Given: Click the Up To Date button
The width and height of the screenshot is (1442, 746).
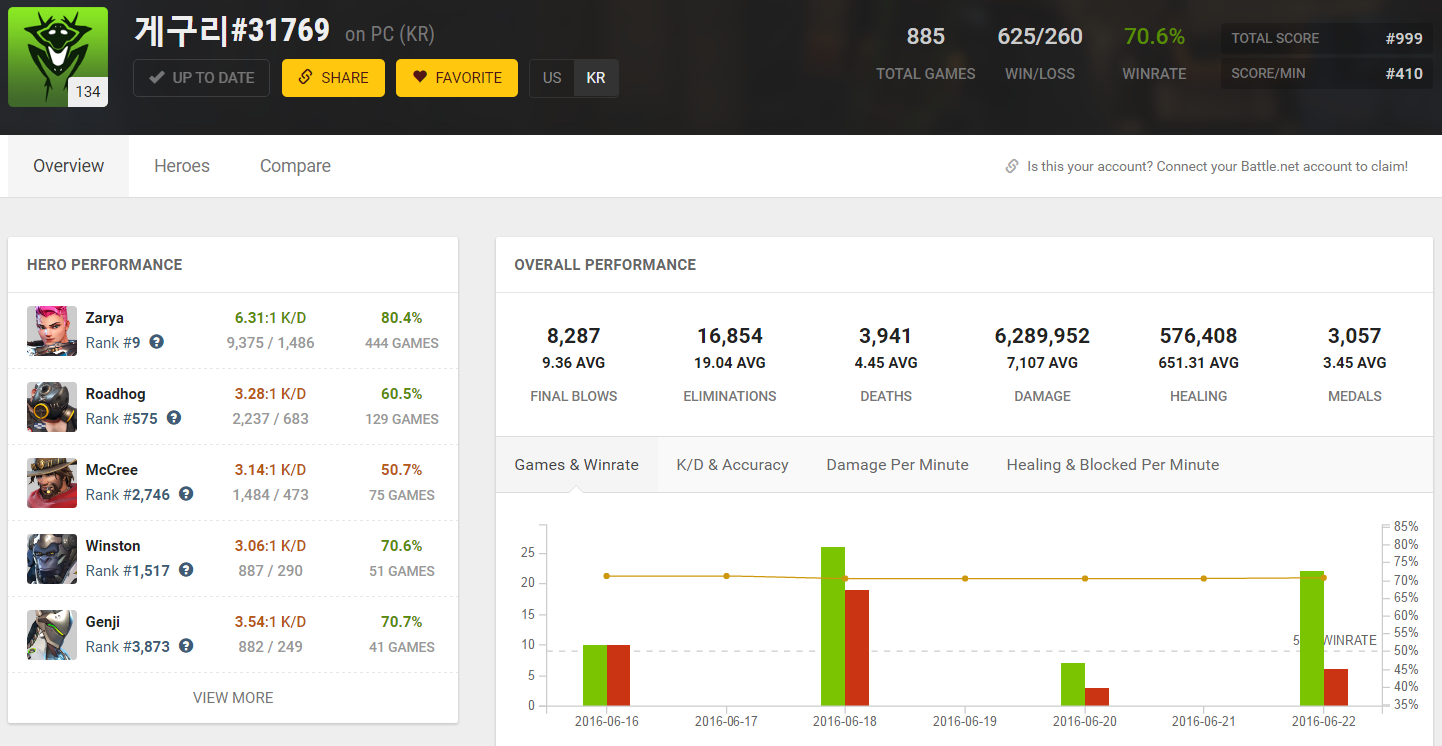Looking at the screenshot, I should point(201,78).
